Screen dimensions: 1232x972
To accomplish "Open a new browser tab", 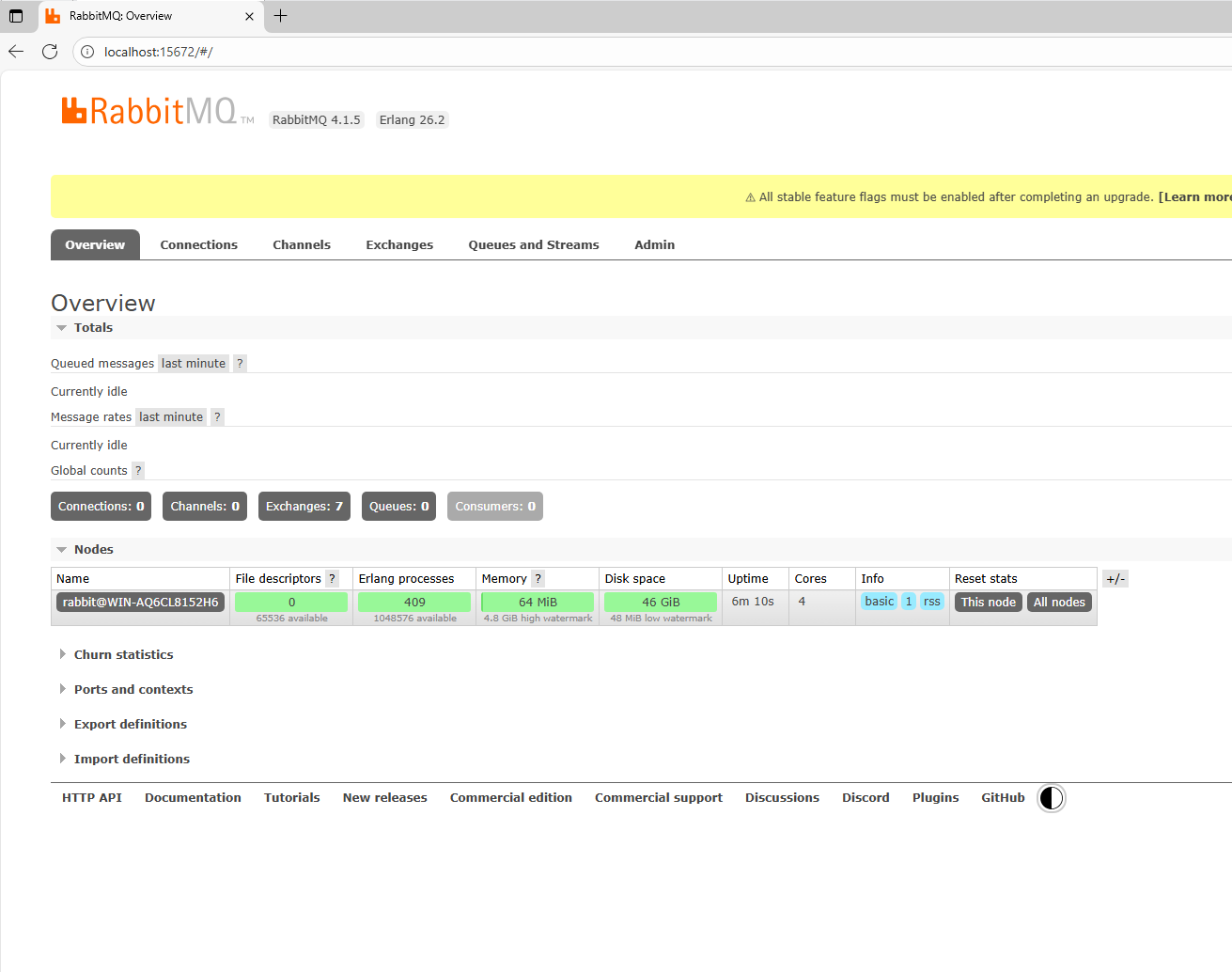I will [x=280, y=16].
